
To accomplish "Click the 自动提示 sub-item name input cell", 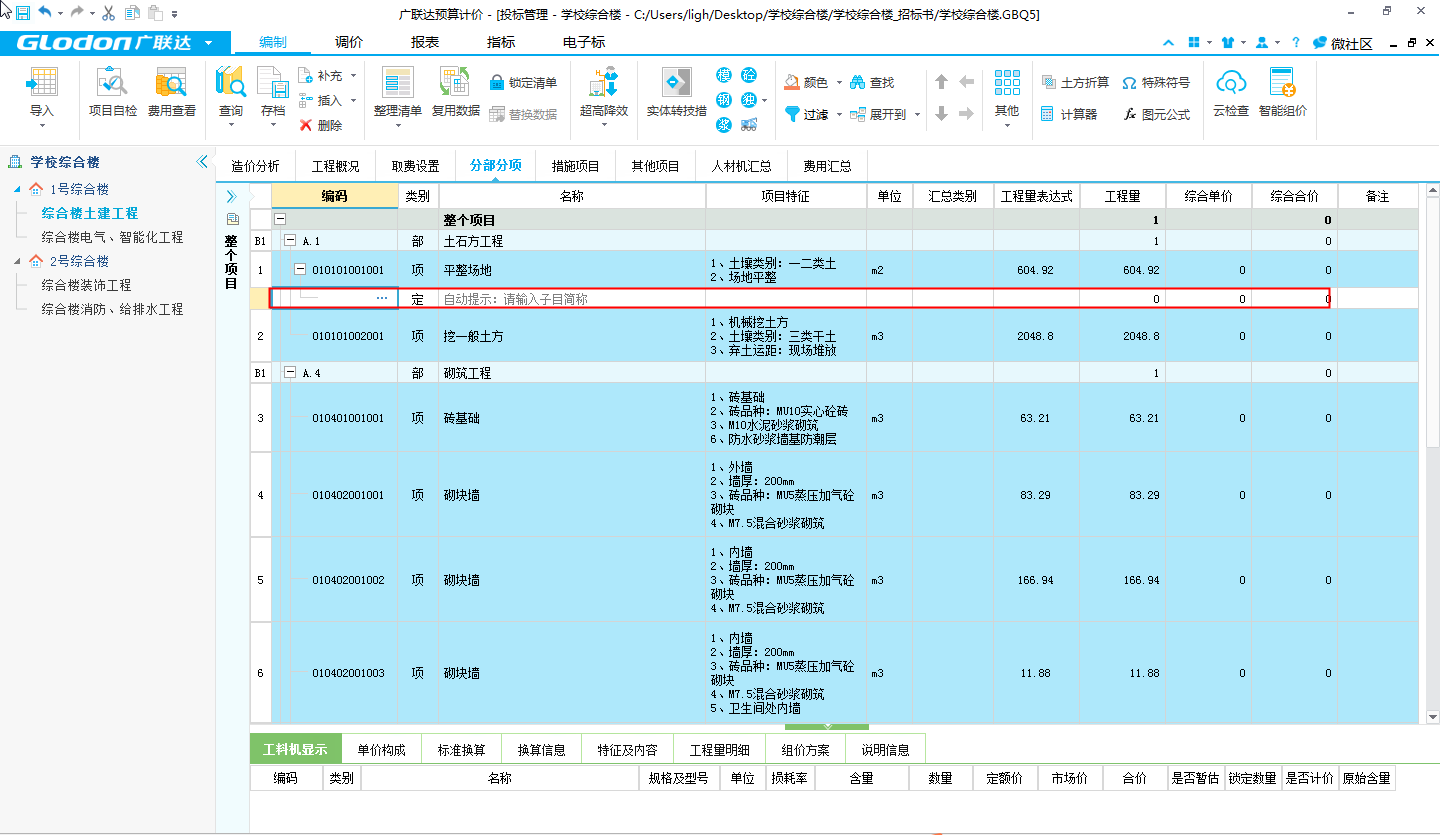I will click(571, 299).
